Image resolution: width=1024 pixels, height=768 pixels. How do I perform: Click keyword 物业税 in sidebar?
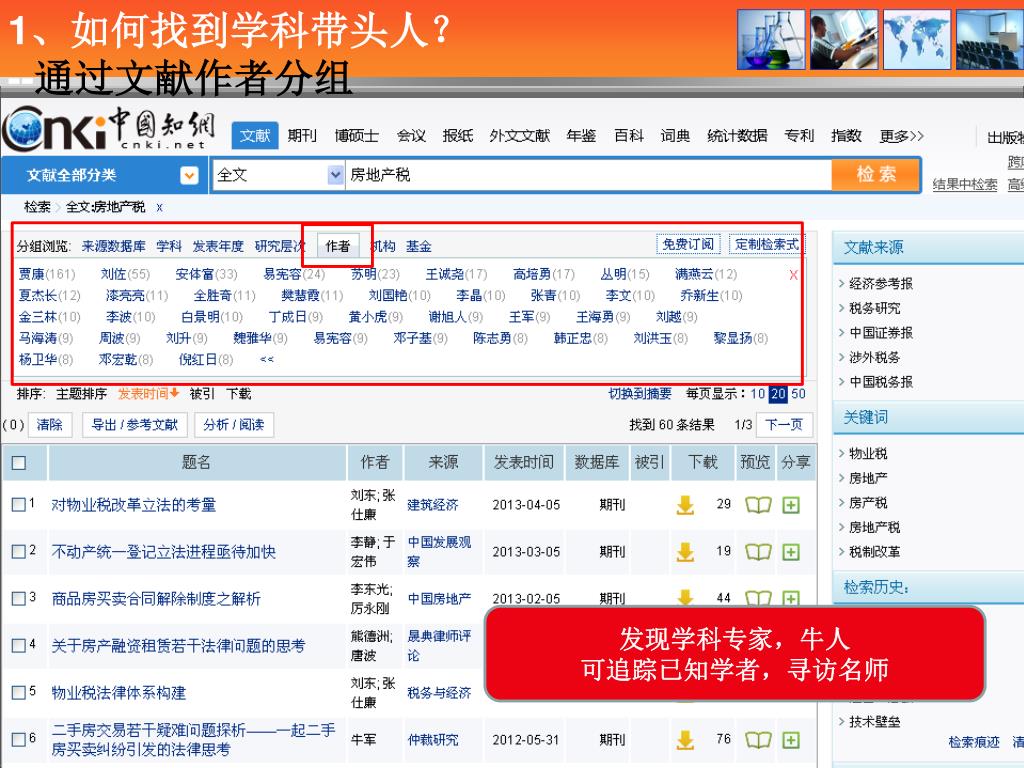868,453
